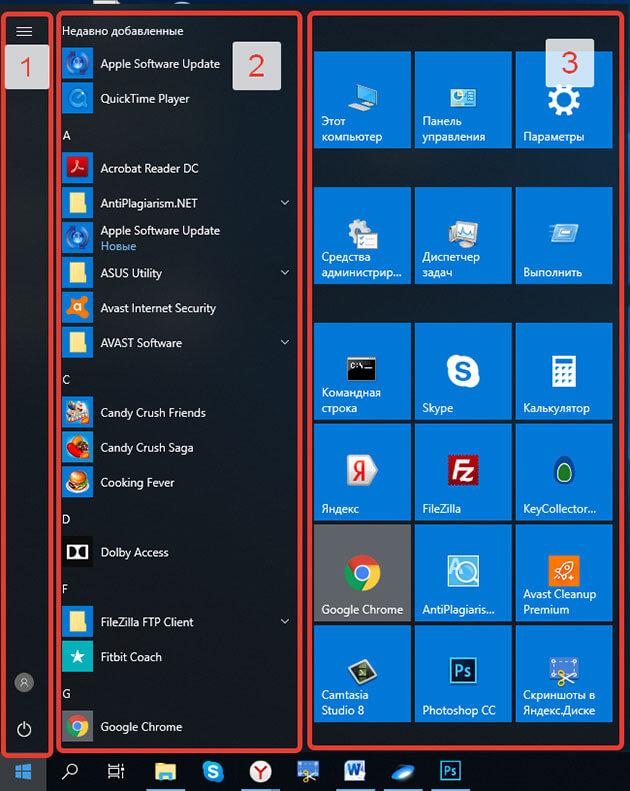The image size is (630, 791).
Task: Open the AntiPlagiarism tile
Action: (x=463, y=573)
